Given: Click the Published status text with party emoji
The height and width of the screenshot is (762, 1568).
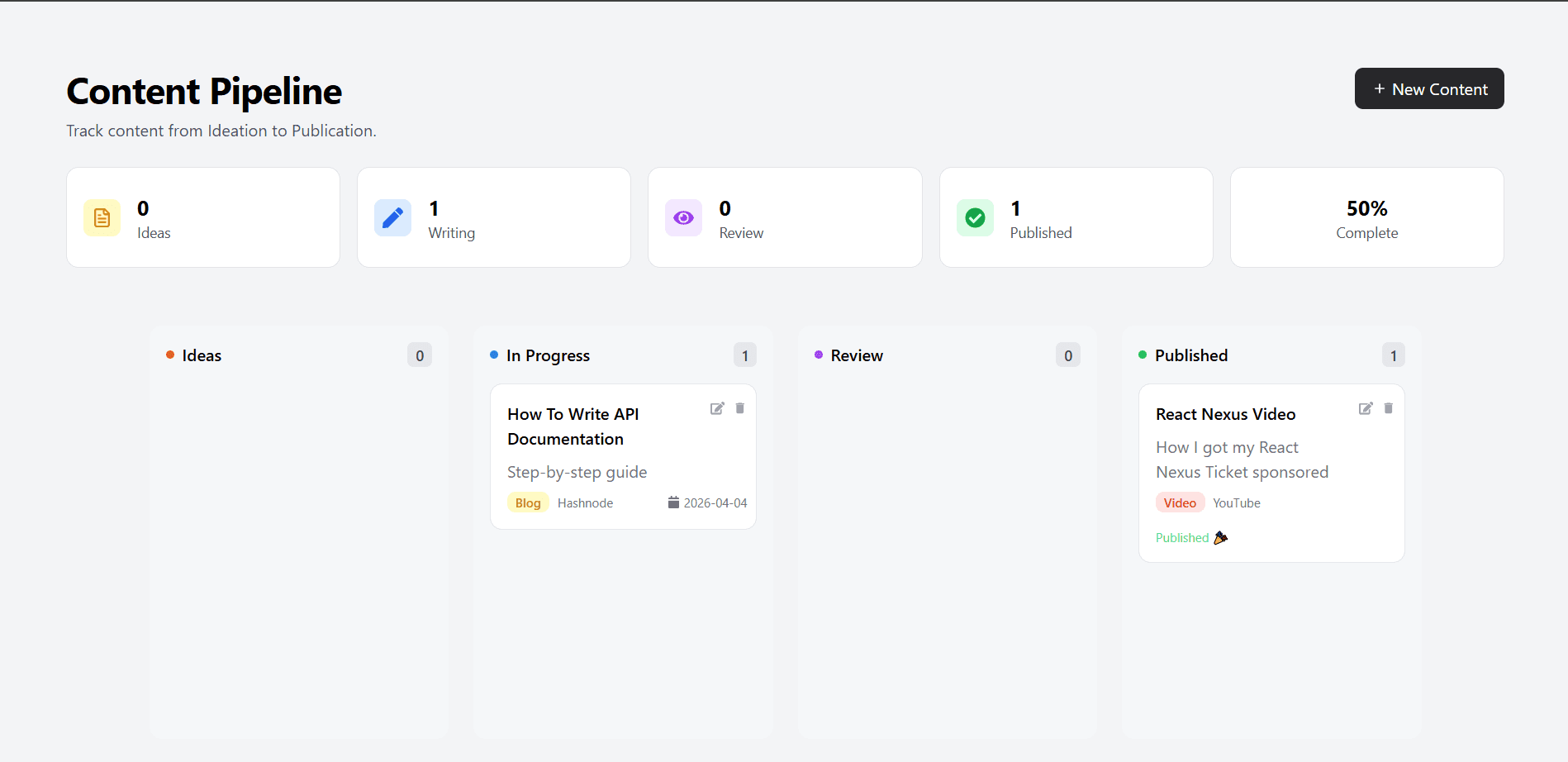Looking at the screenshot, I should [1190, 537].
